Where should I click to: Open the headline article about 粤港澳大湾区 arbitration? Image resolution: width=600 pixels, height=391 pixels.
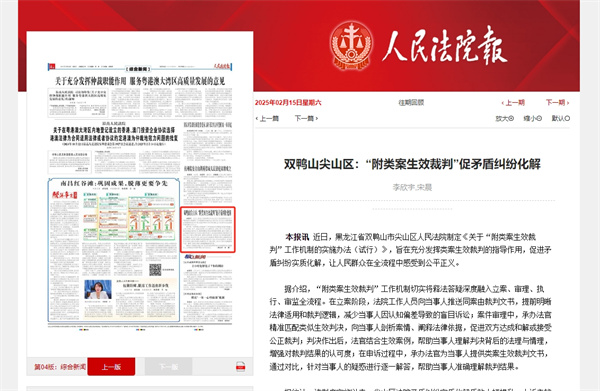coord(140,81)
